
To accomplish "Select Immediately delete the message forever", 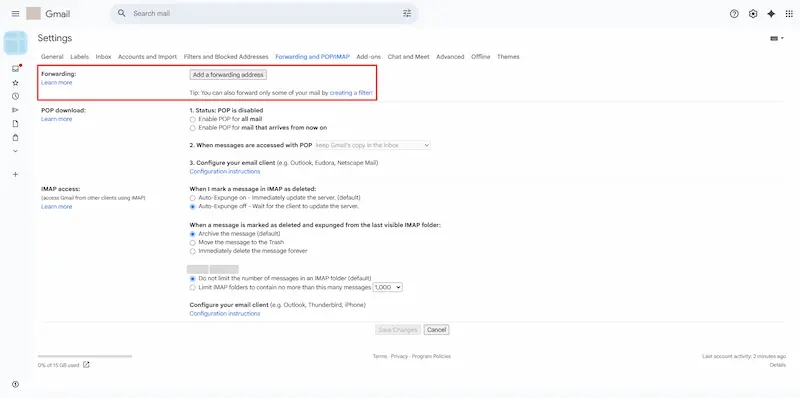I will 192,251.
